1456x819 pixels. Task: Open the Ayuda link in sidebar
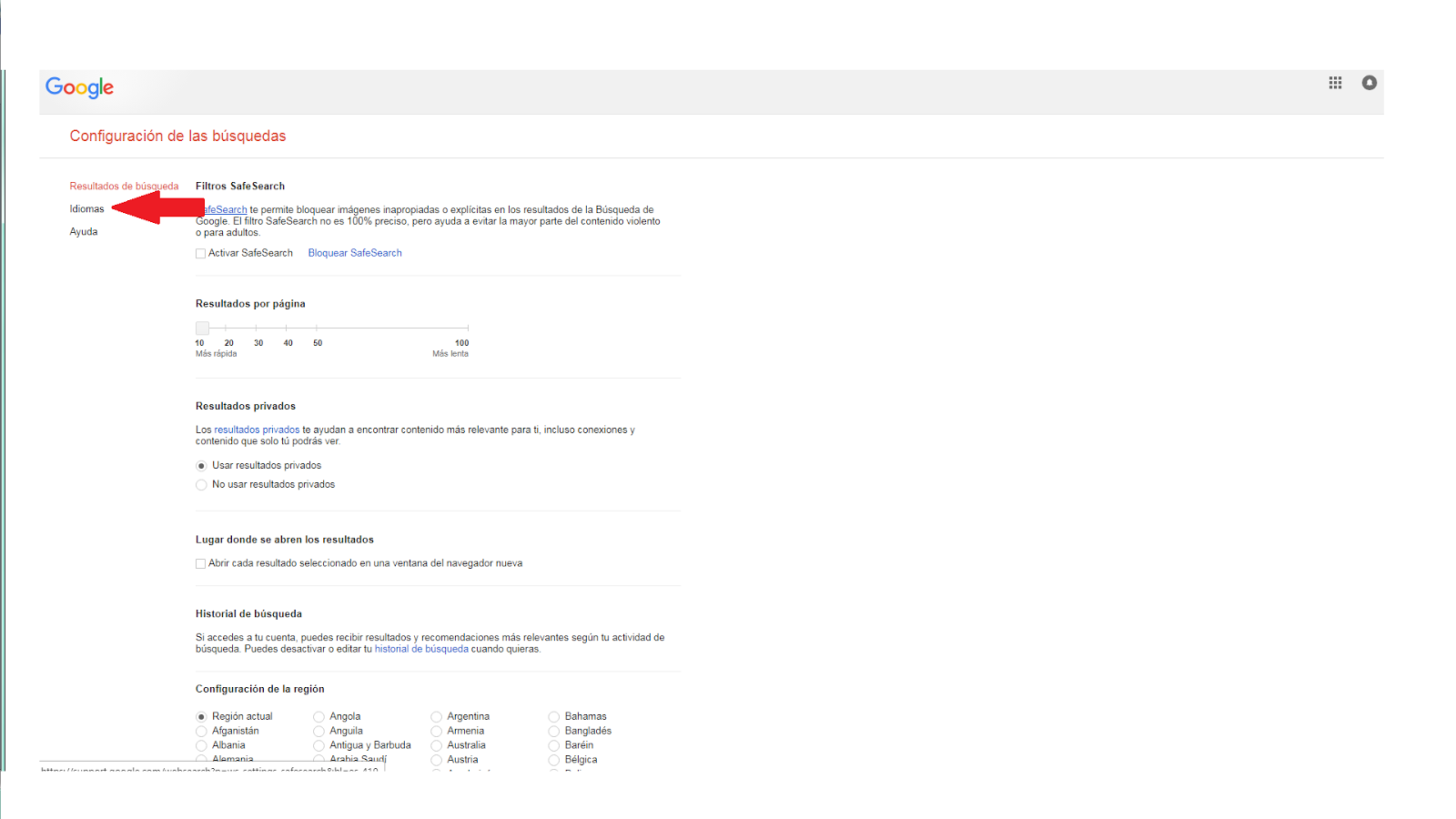coord(84,232)
